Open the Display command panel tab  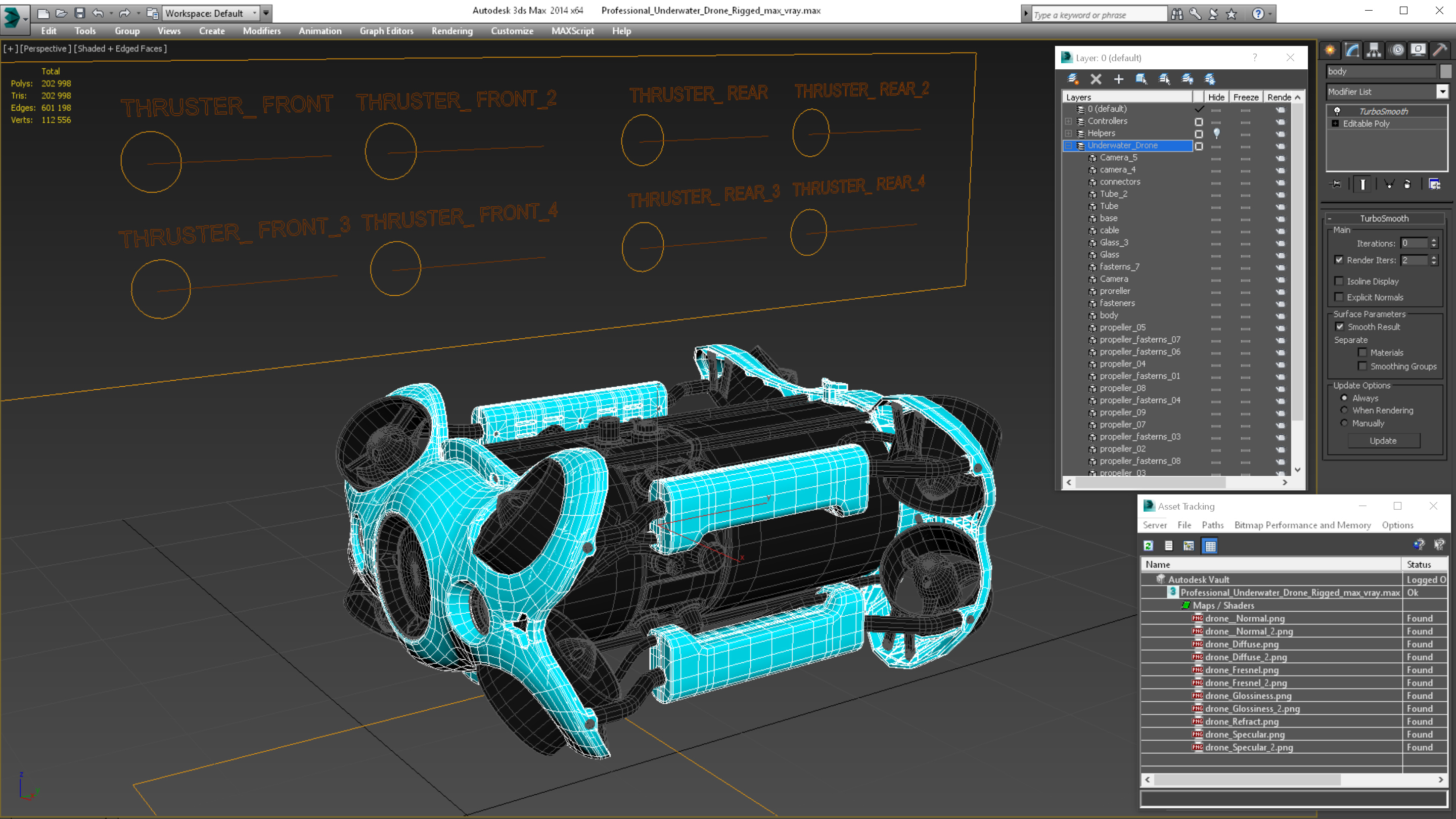[1418, 50]
